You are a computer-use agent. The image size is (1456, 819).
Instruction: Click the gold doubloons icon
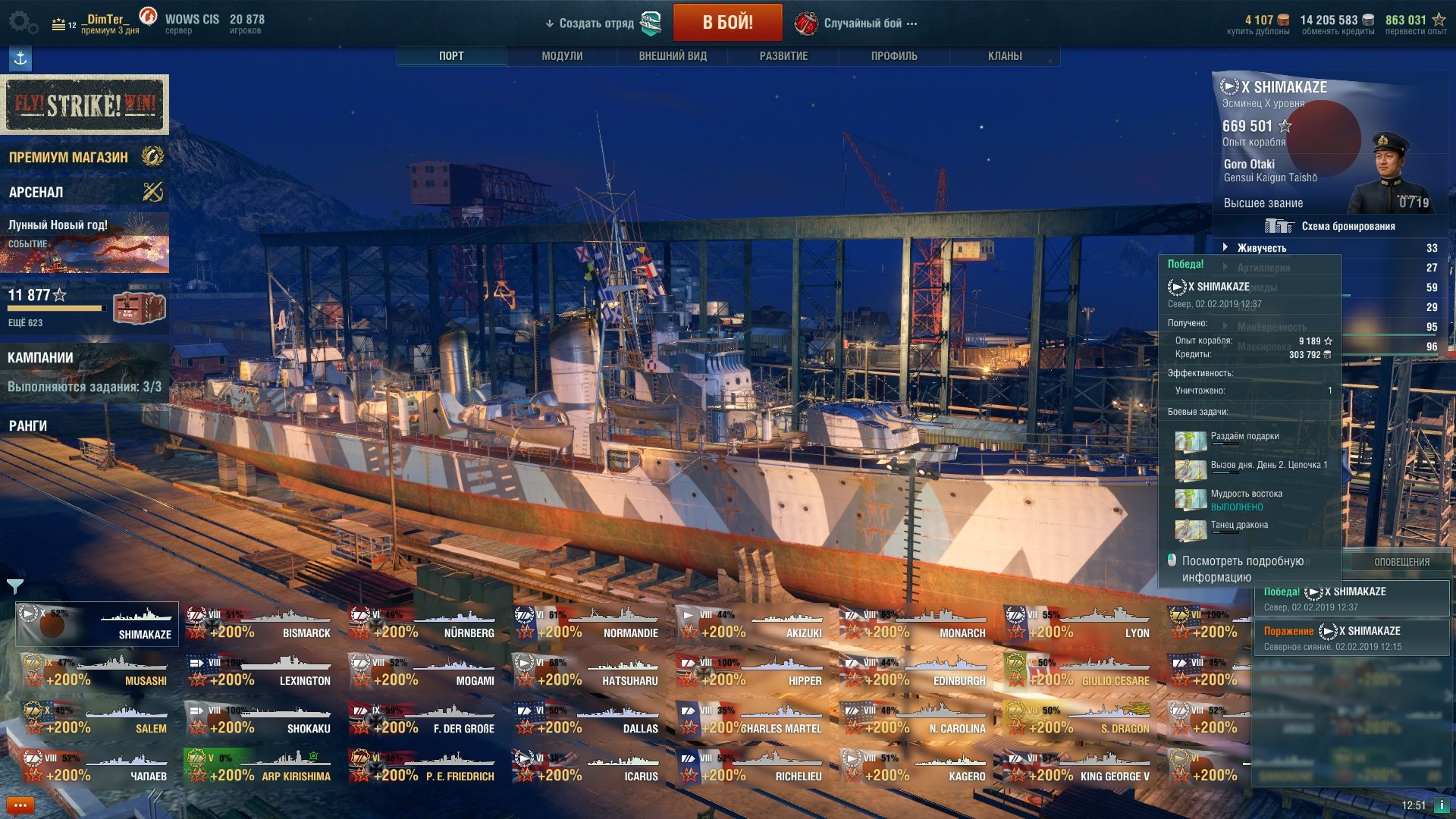point(1284,20)
